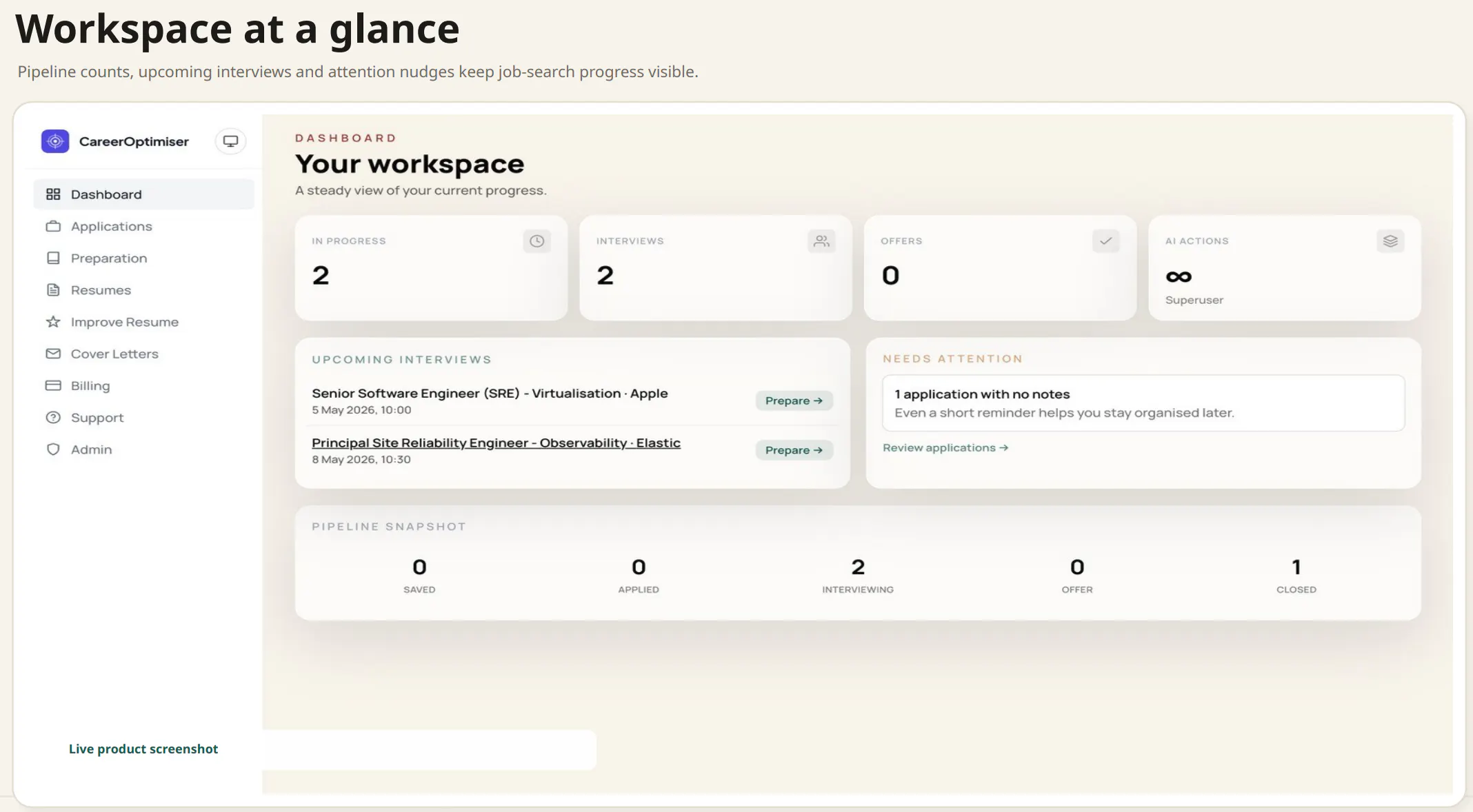The image size is (1473, 812).
Task: Click 'A steady view of your current progress' subtitle
Action: [x=421, y=190]
